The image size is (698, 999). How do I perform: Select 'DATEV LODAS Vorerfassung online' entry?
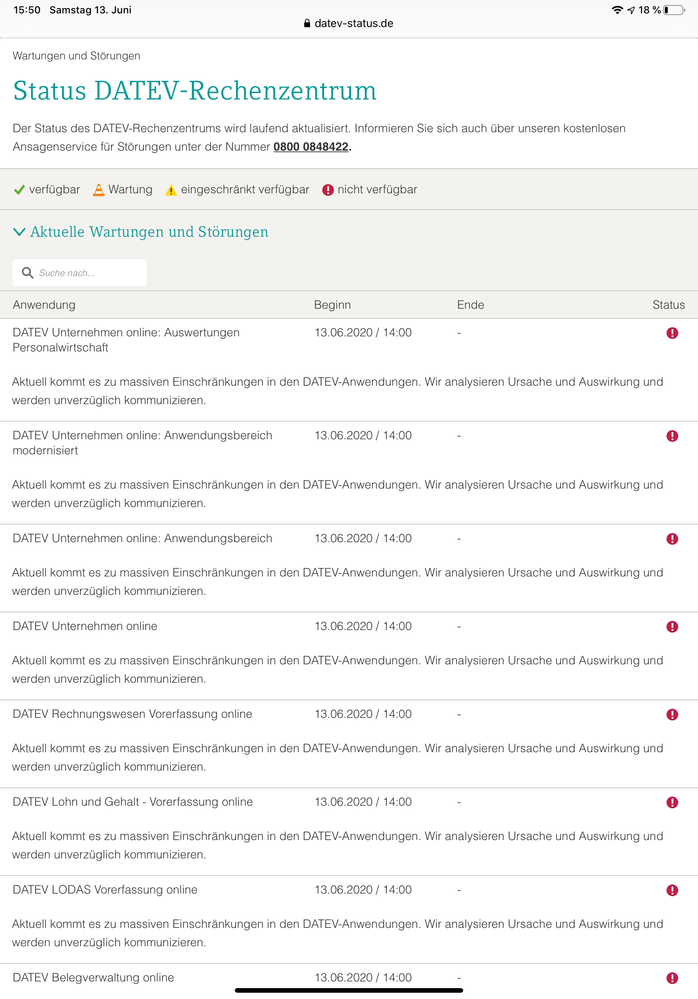tap(105, 890)
